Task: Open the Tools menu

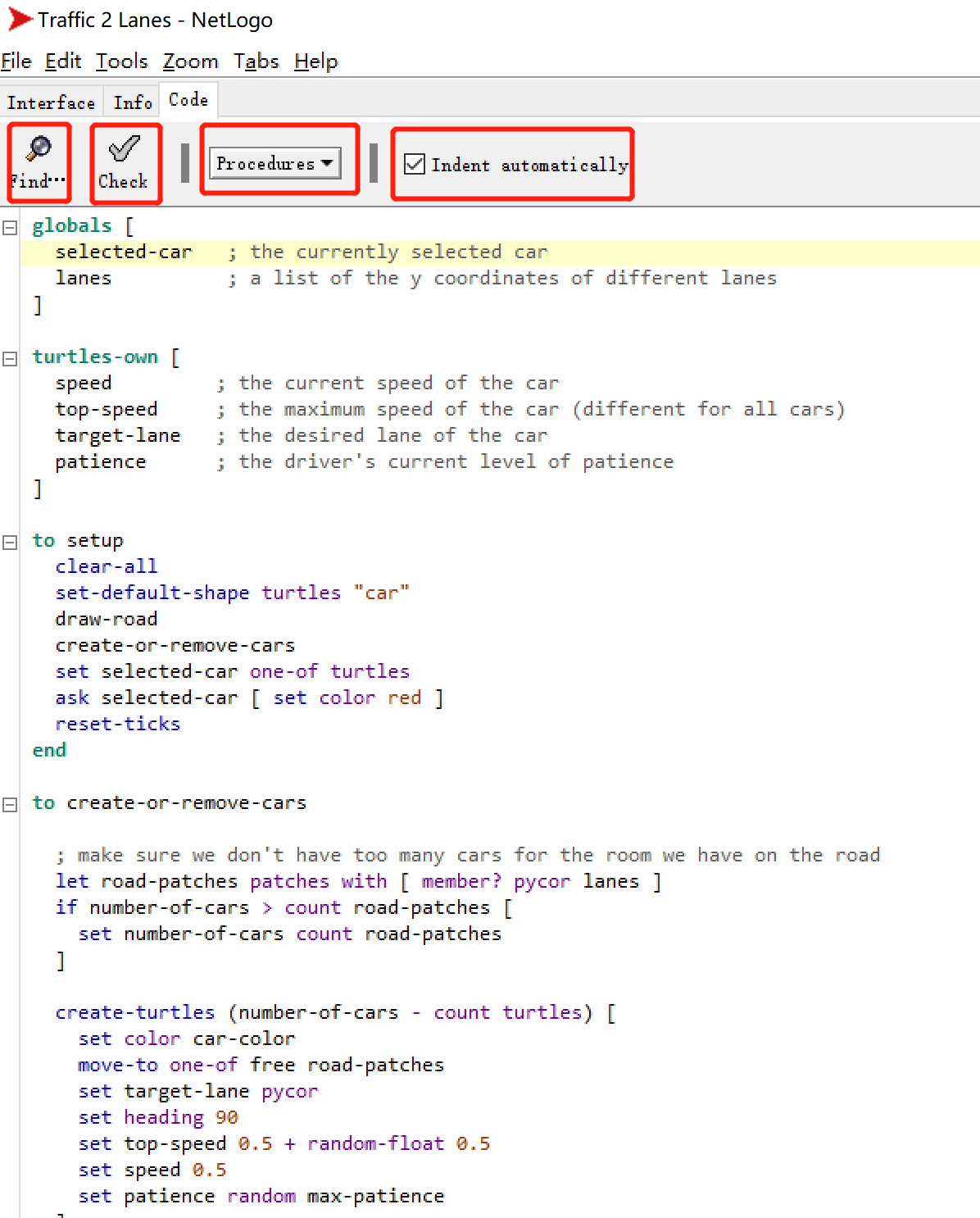Action: 122,61
